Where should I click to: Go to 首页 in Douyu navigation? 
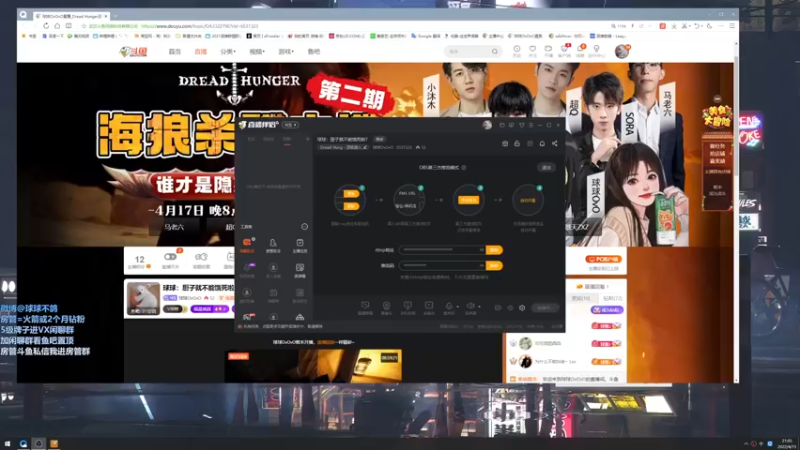[x=174, y=52]
